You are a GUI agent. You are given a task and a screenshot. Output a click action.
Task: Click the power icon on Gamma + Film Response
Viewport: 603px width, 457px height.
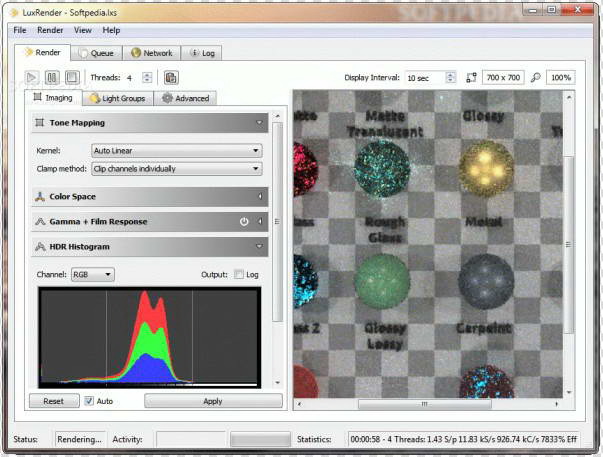coord(243,221)
